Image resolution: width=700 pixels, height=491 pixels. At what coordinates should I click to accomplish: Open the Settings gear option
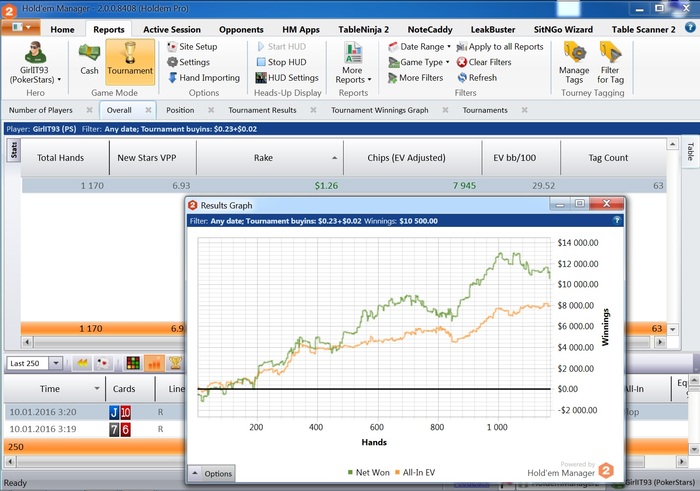tap(188, 62)
